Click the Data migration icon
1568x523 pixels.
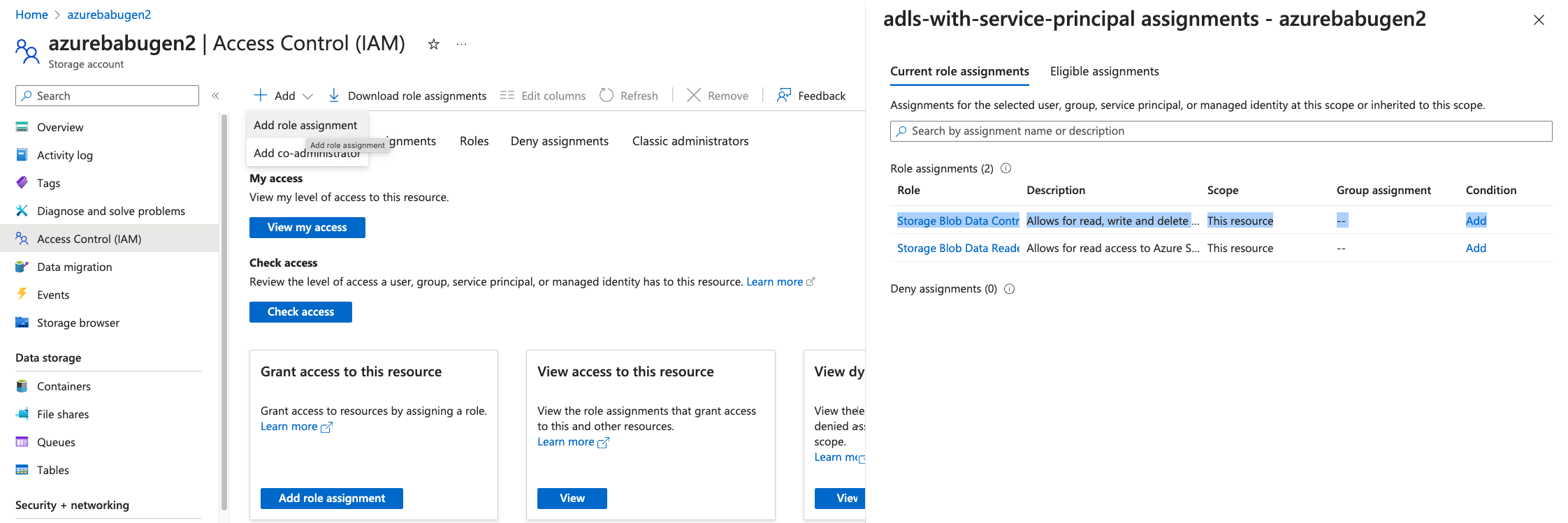pyautogui.click(x=22, y=267)
